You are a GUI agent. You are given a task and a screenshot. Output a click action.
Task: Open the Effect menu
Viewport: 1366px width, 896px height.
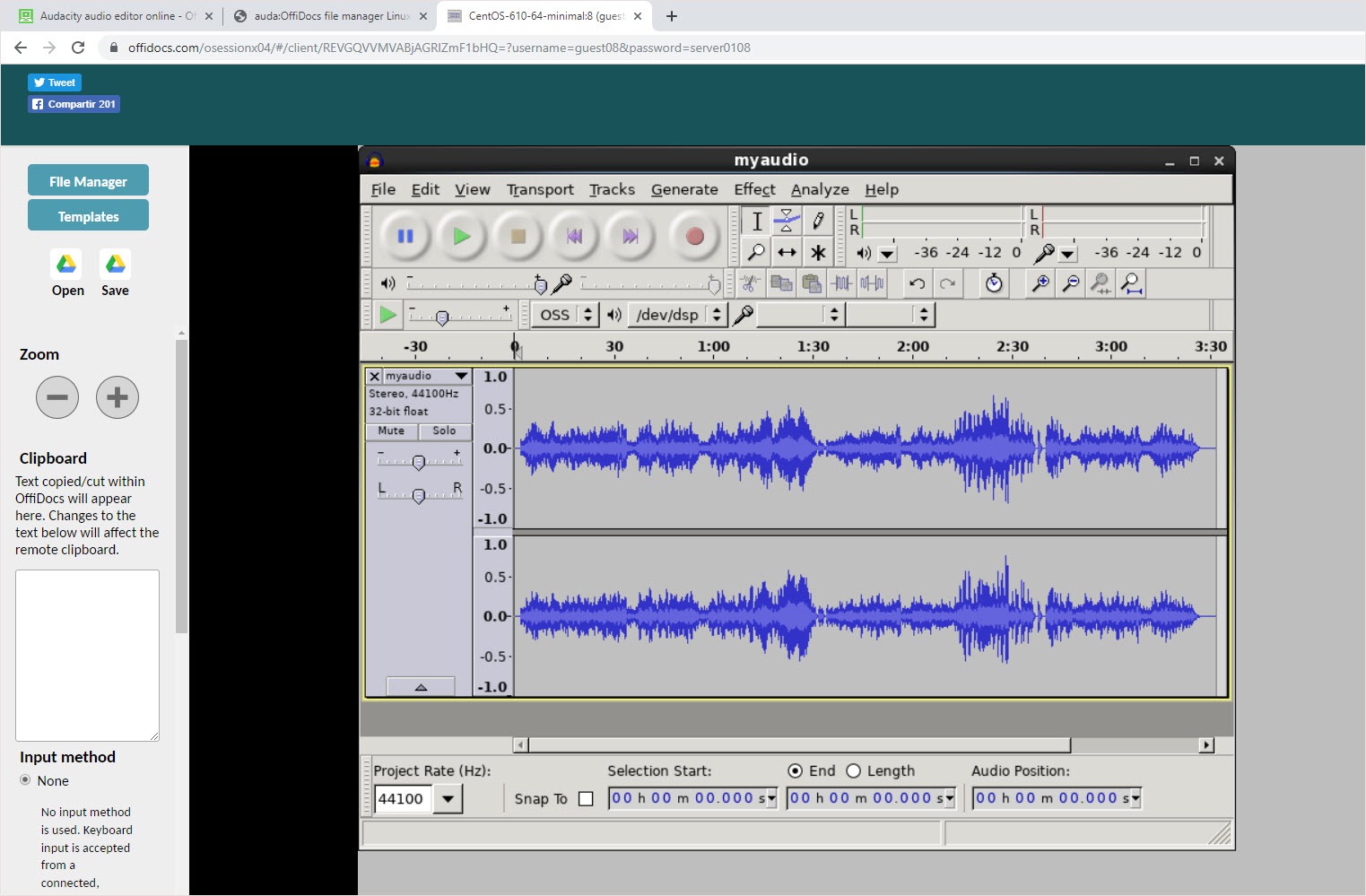point(753,189)
